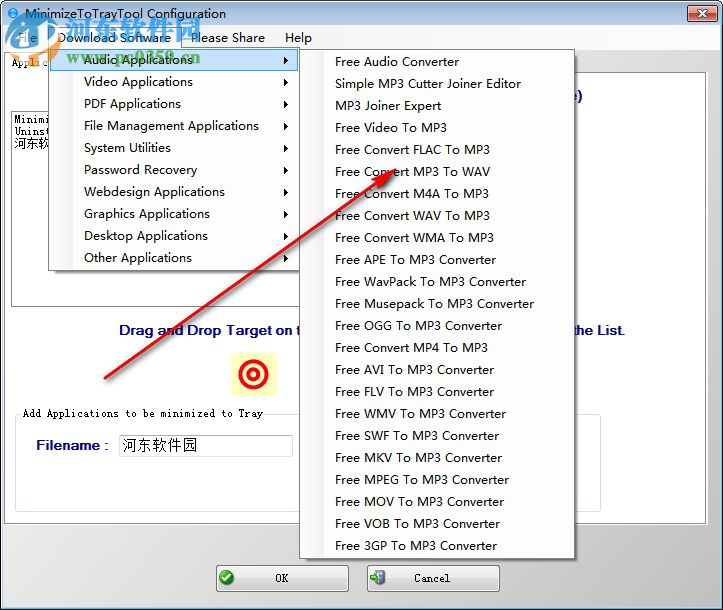Image resolution: width=723 pixels, height=610 pixels.
Task: Expand arrow next to Video Applications
Action: (286, 83)
